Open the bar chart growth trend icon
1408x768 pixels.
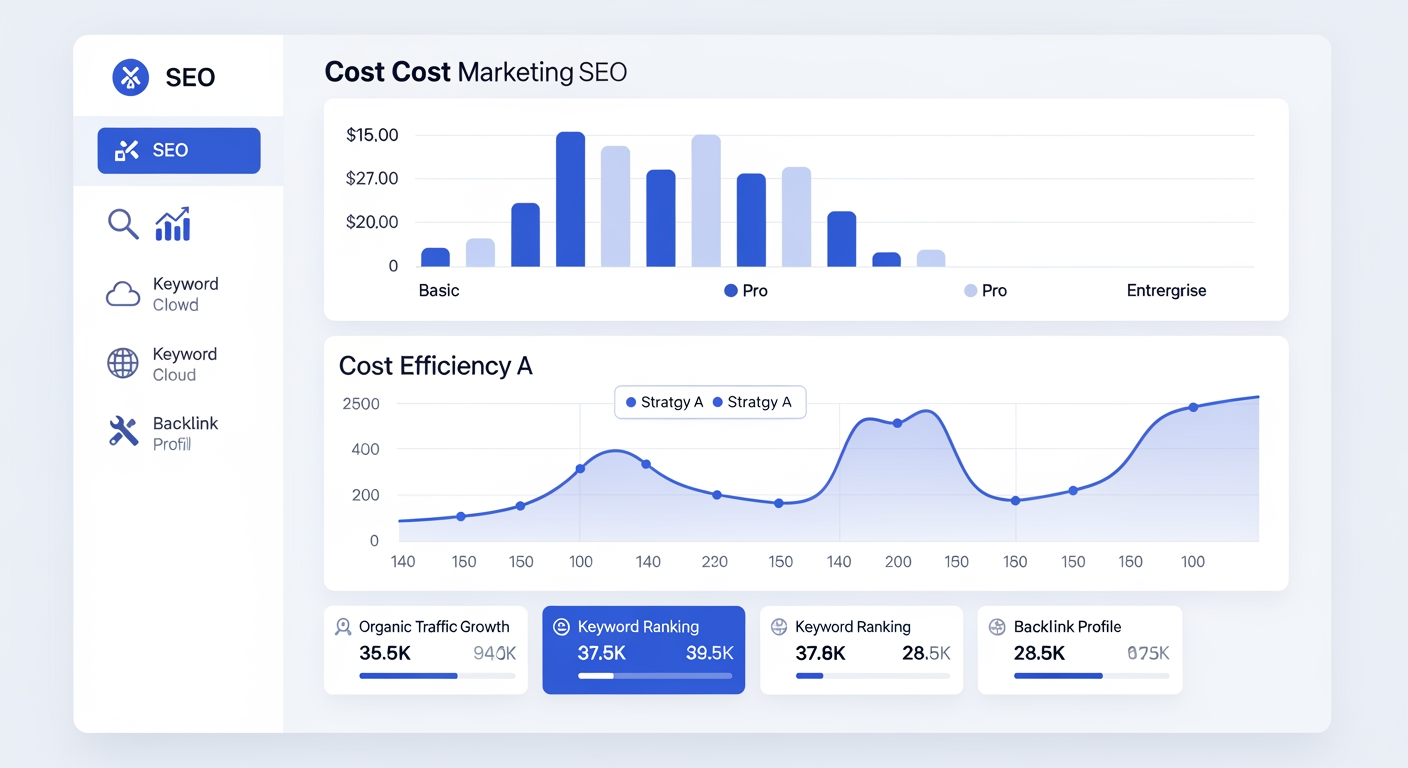coord(172,224)
